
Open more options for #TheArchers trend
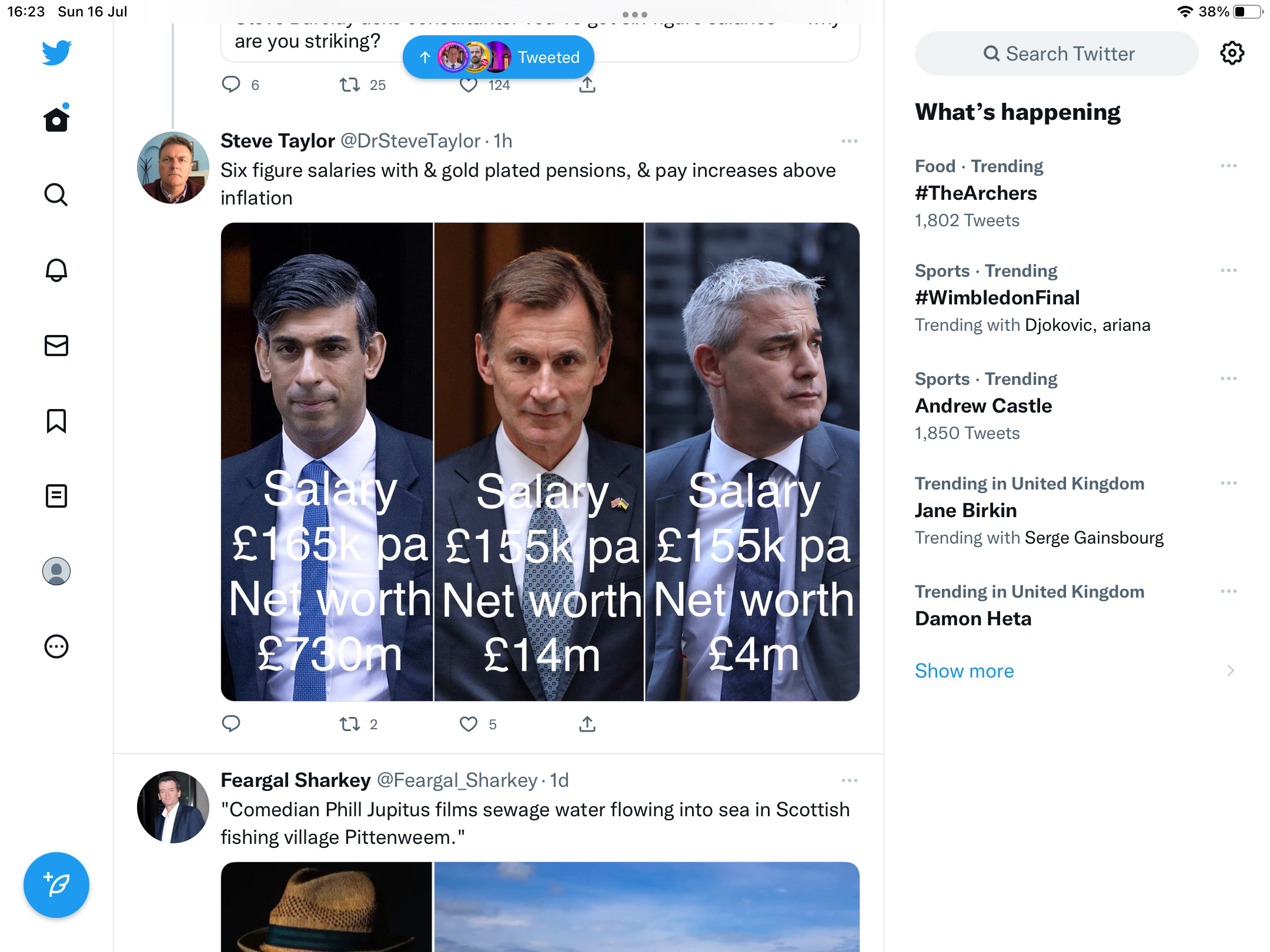[1229, 166]
